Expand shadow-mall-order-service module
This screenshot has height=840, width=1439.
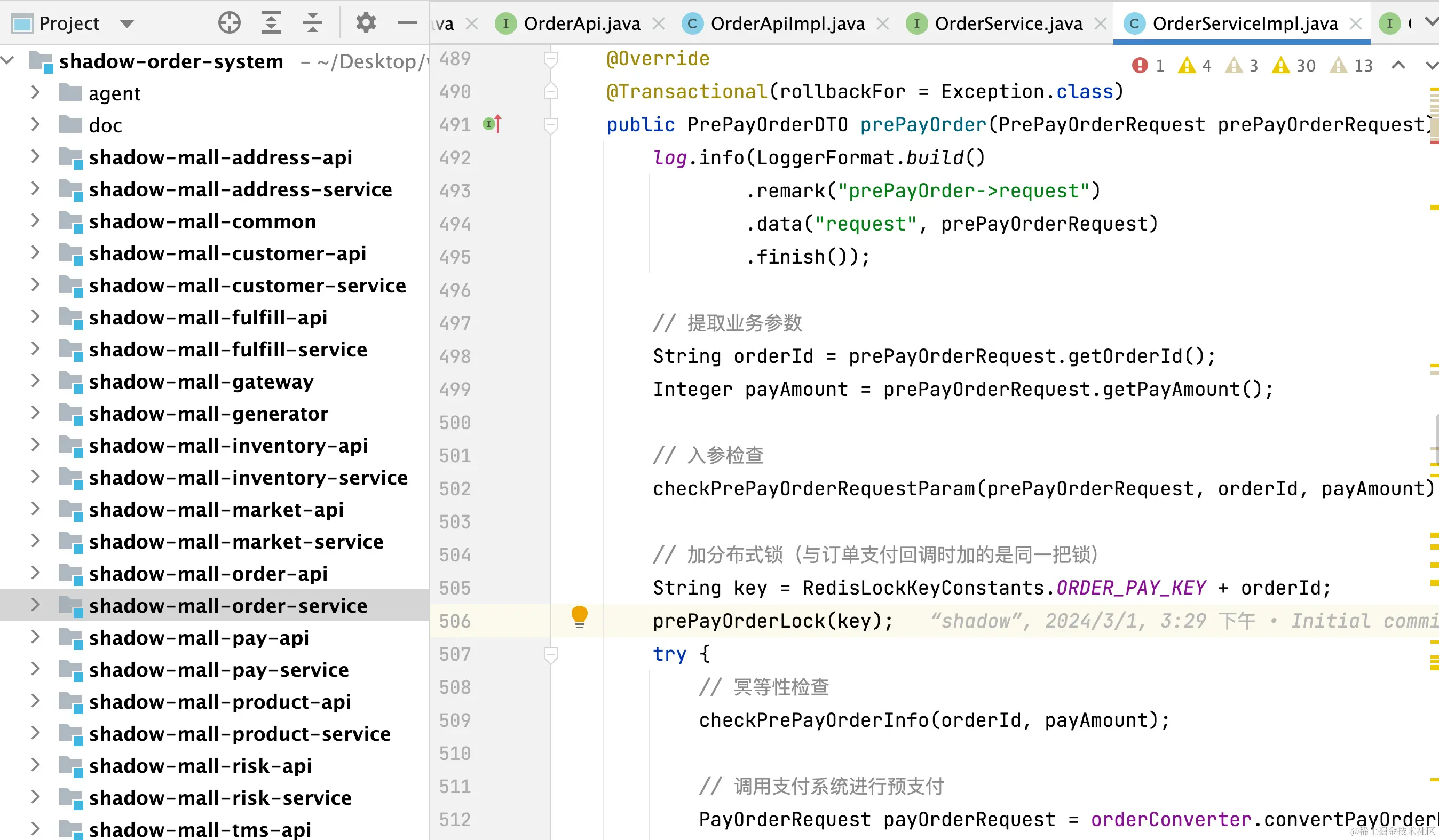click(35, 604)
